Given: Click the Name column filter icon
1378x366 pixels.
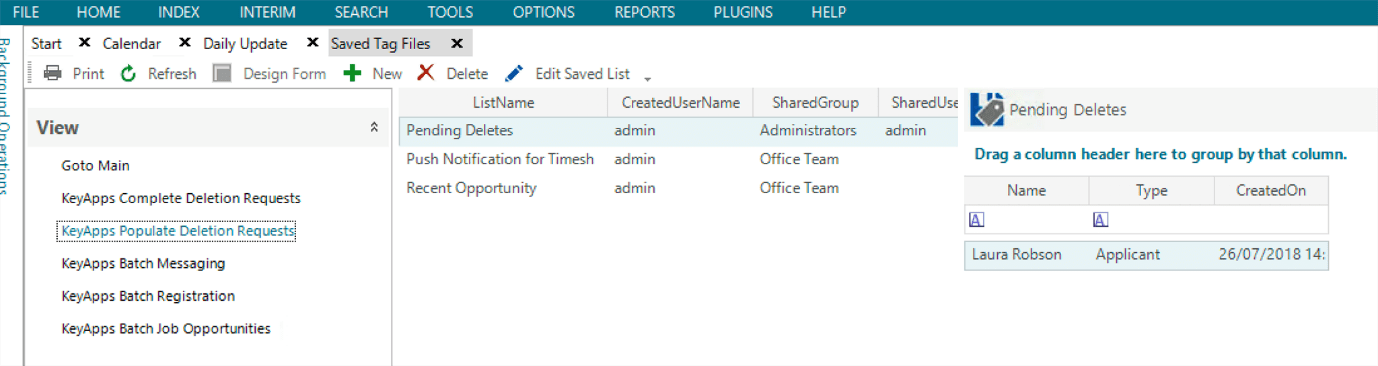Looking at the screenshot, I should pos(977,220).
